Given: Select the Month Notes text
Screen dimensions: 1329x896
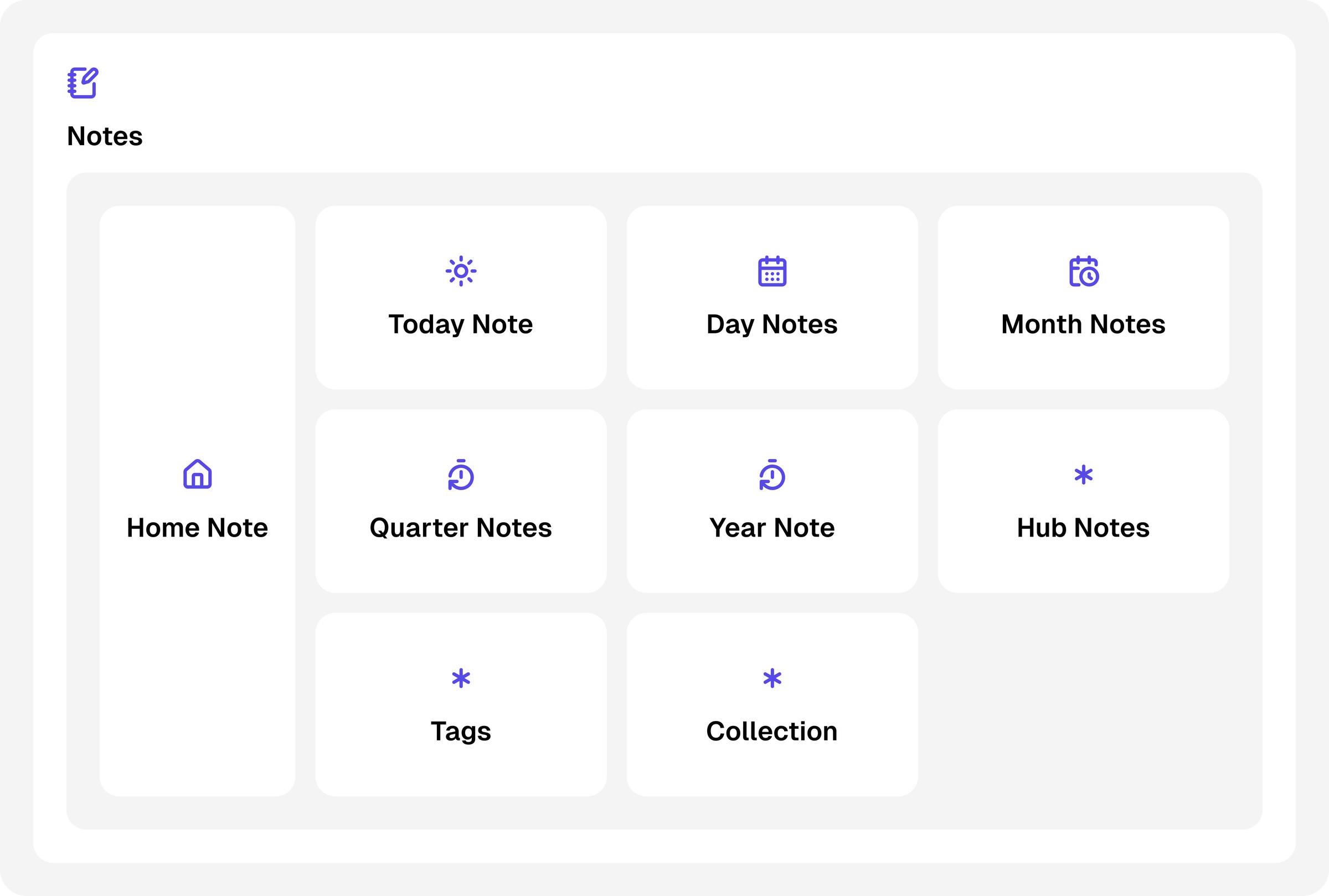Looking at the screenshot, I should click(x=1083, y=325).
